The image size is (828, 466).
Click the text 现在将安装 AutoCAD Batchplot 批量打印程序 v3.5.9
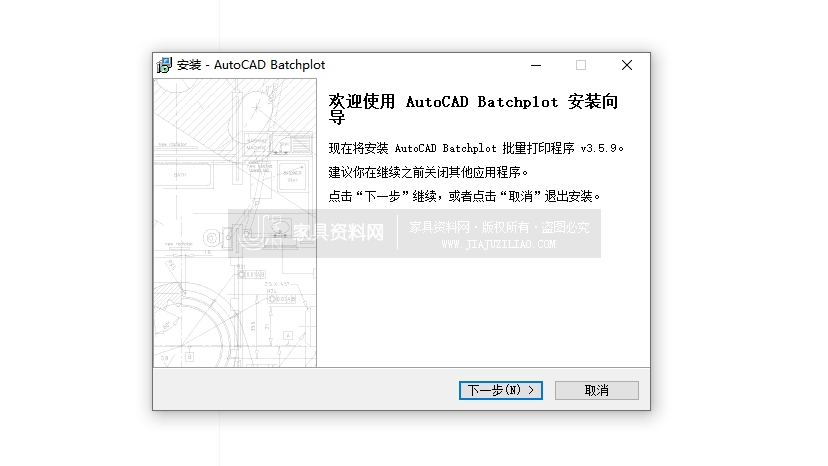(476, 148)
